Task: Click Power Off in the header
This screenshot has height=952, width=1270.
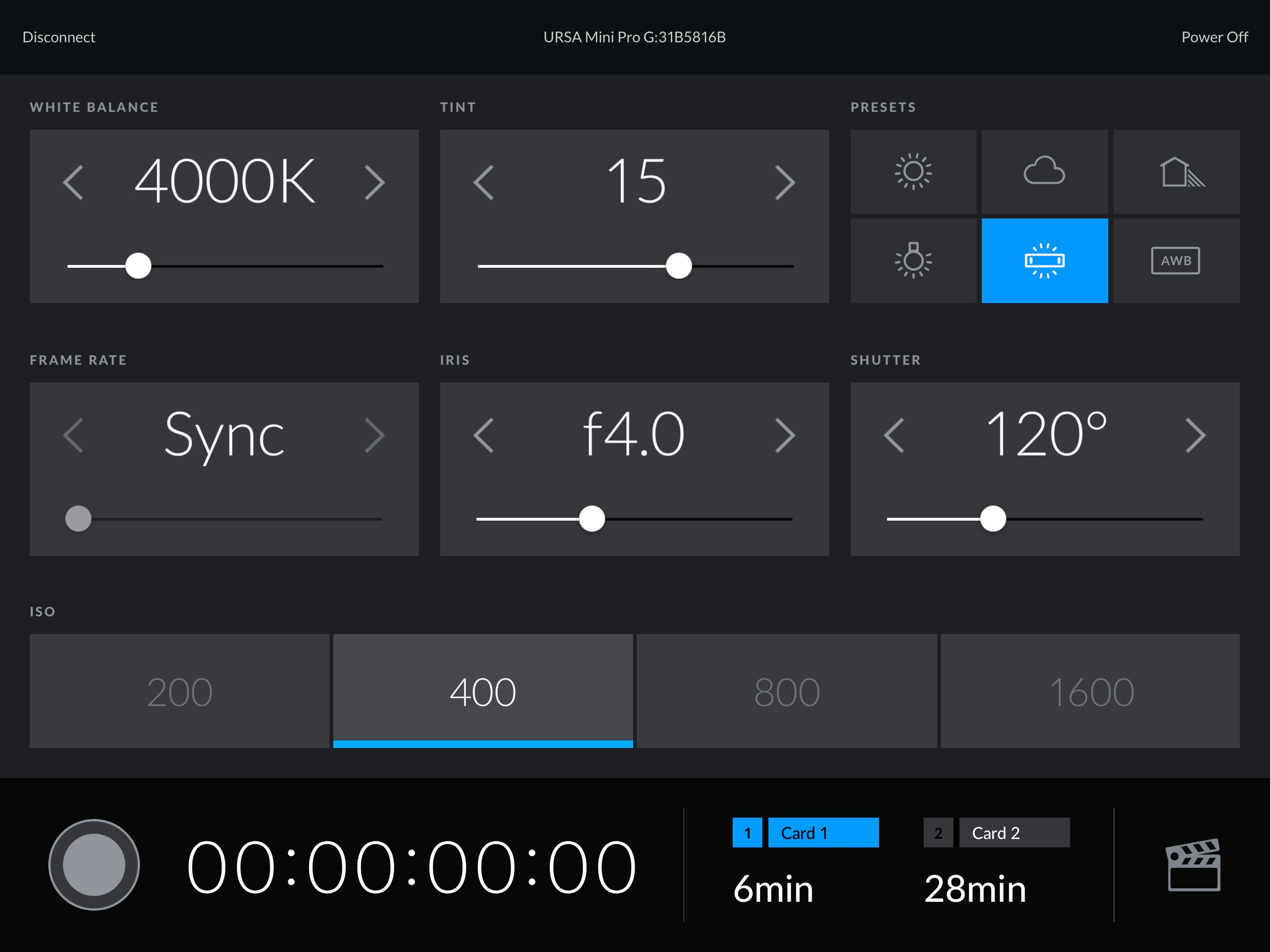Action: [x=1214, y=37]
